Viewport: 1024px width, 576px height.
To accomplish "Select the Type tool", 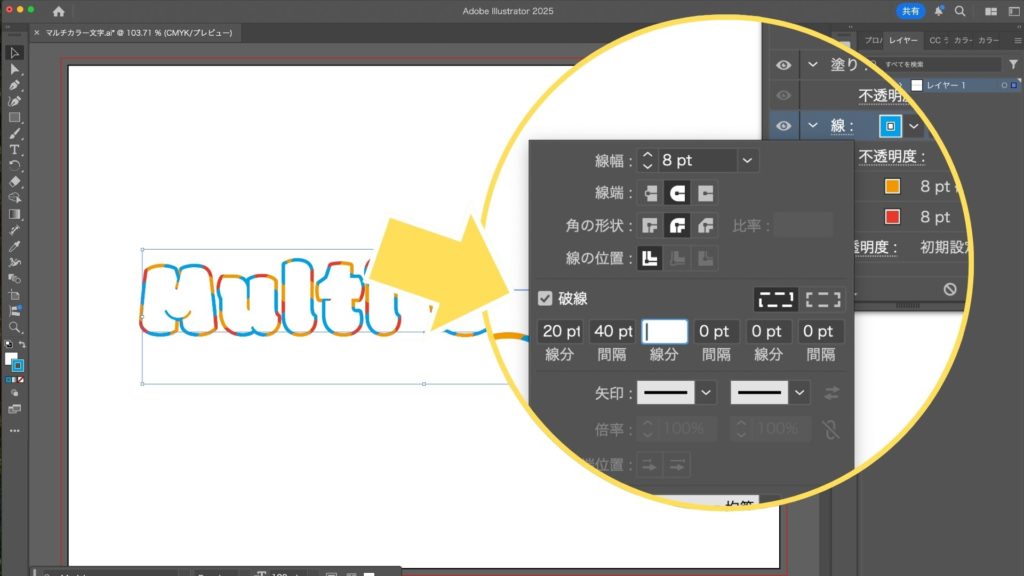I will [x=15, y=149].
